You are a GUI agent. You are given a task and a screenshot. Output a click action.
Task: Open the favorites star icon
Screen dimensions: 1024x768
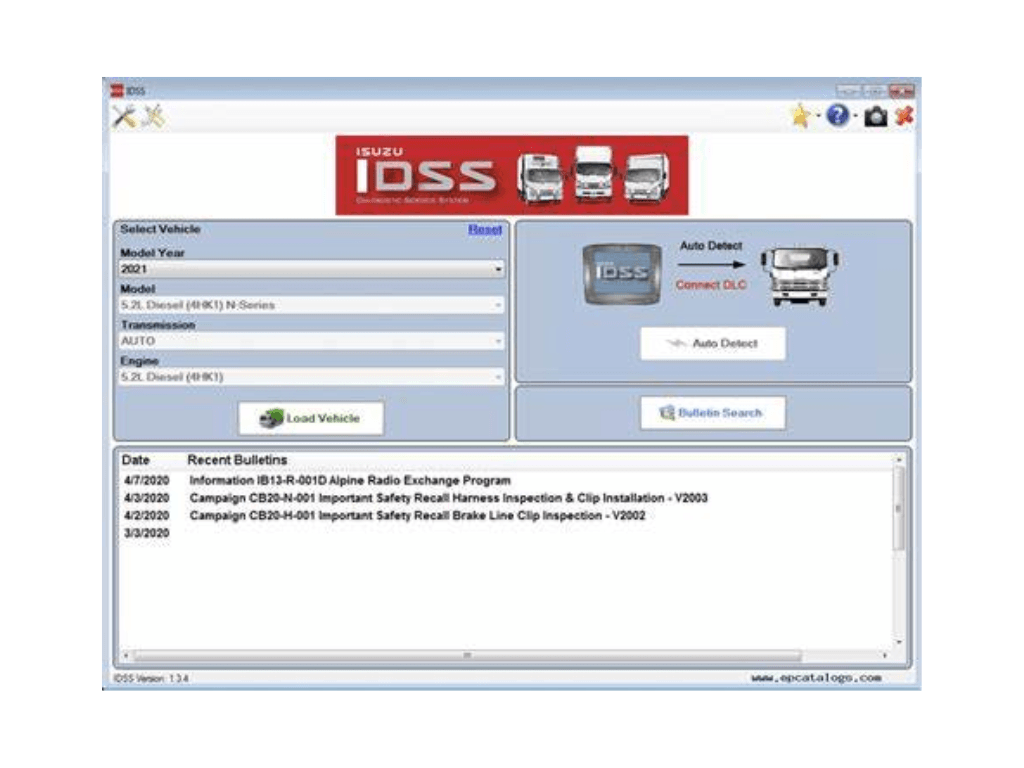[x=800, y=116]
